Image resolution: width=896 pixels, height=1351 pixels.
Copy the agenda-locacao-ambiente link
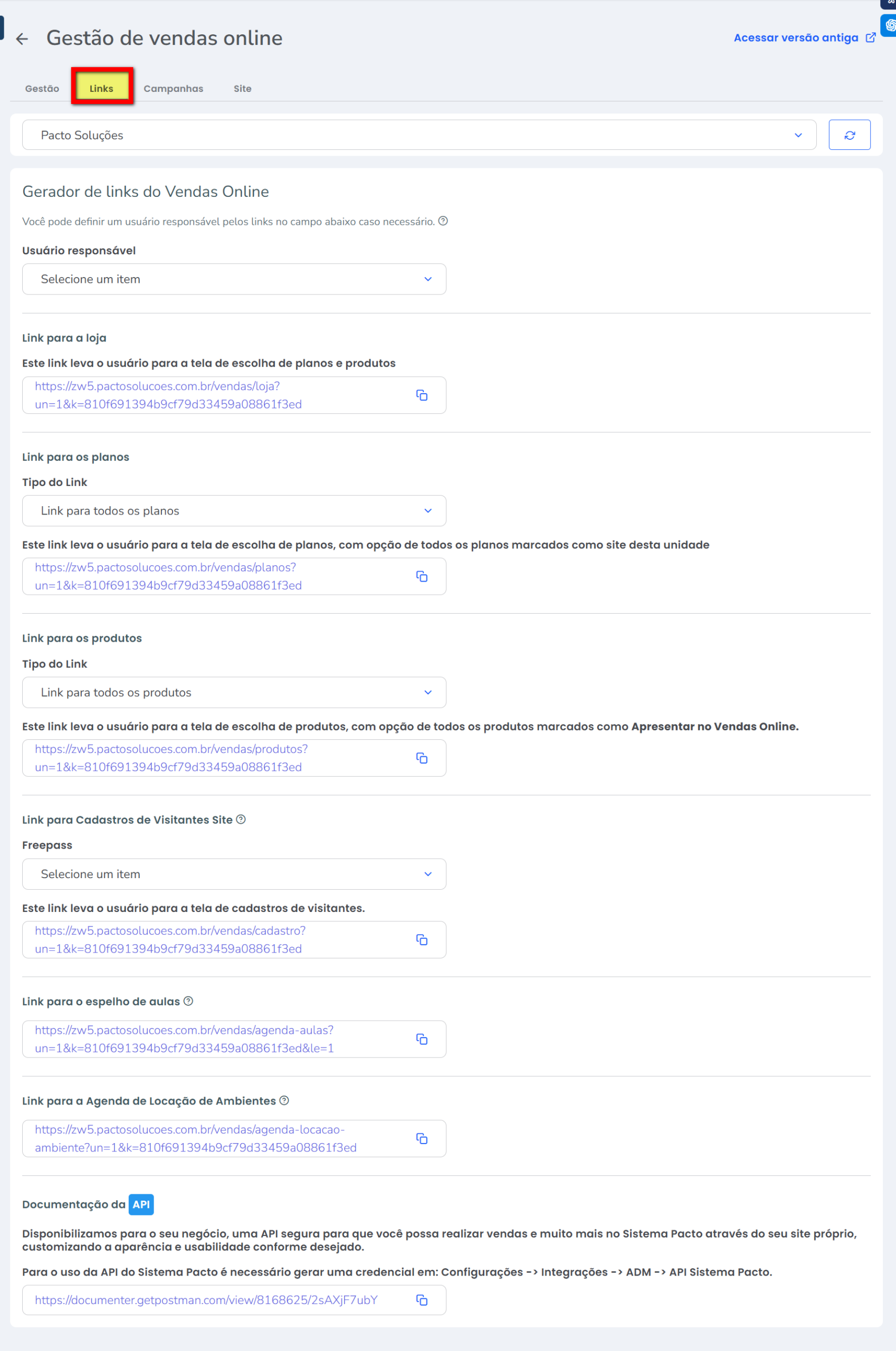422,1139
